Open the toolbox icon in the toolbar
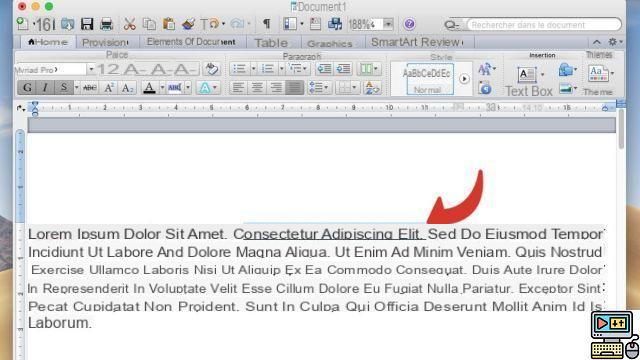 pos(315,24)
